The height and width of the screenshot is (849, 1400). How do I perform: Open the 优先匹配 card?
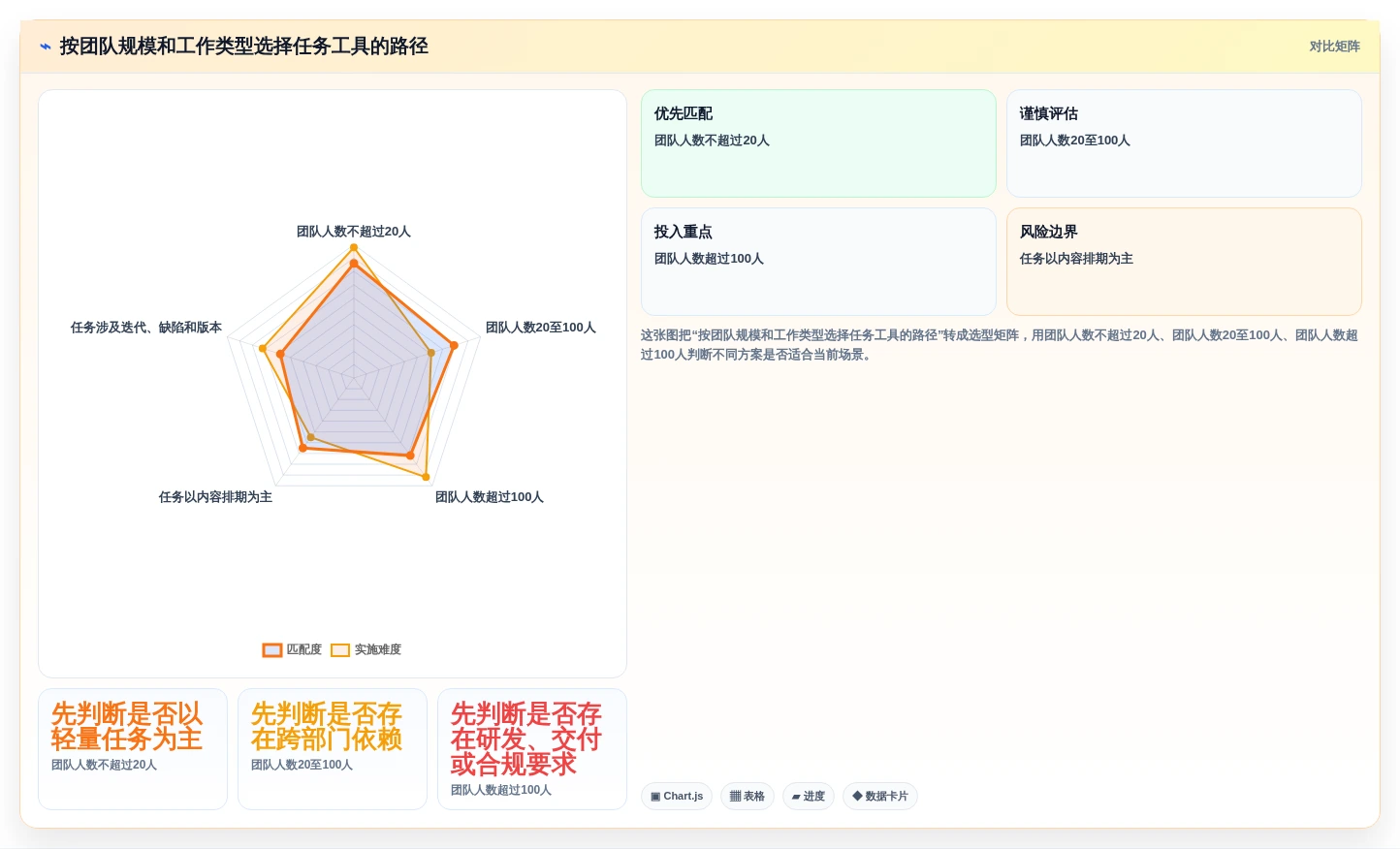pos(818,143)
